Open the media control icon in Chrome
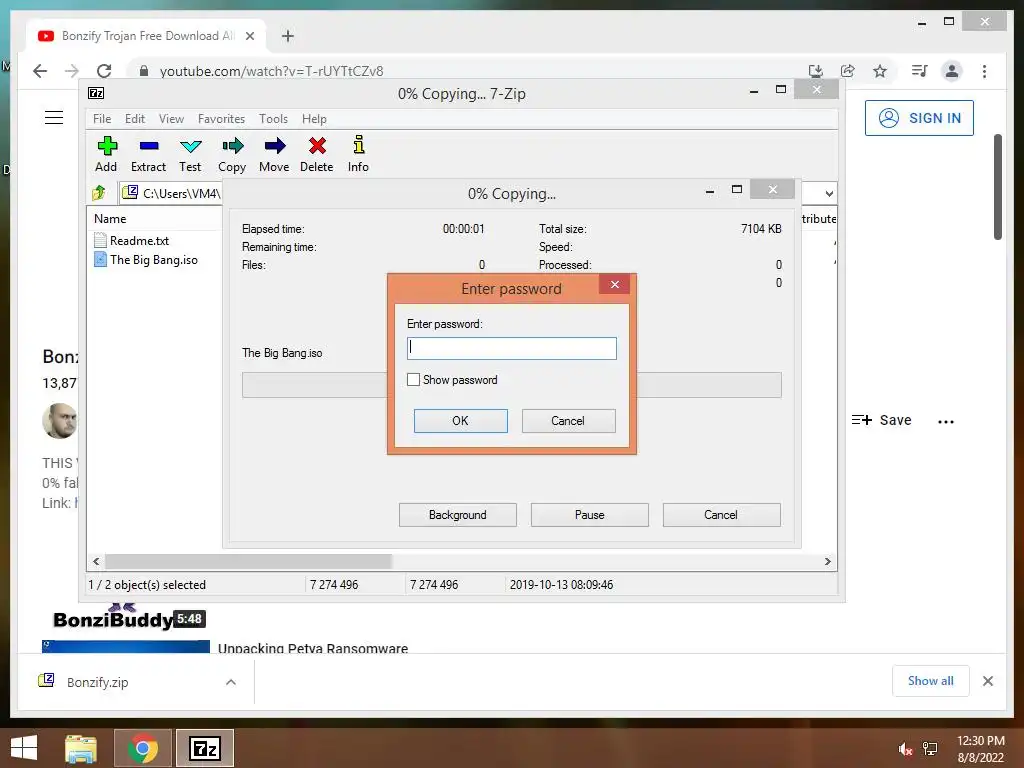1024x768 pixels. 920,71
